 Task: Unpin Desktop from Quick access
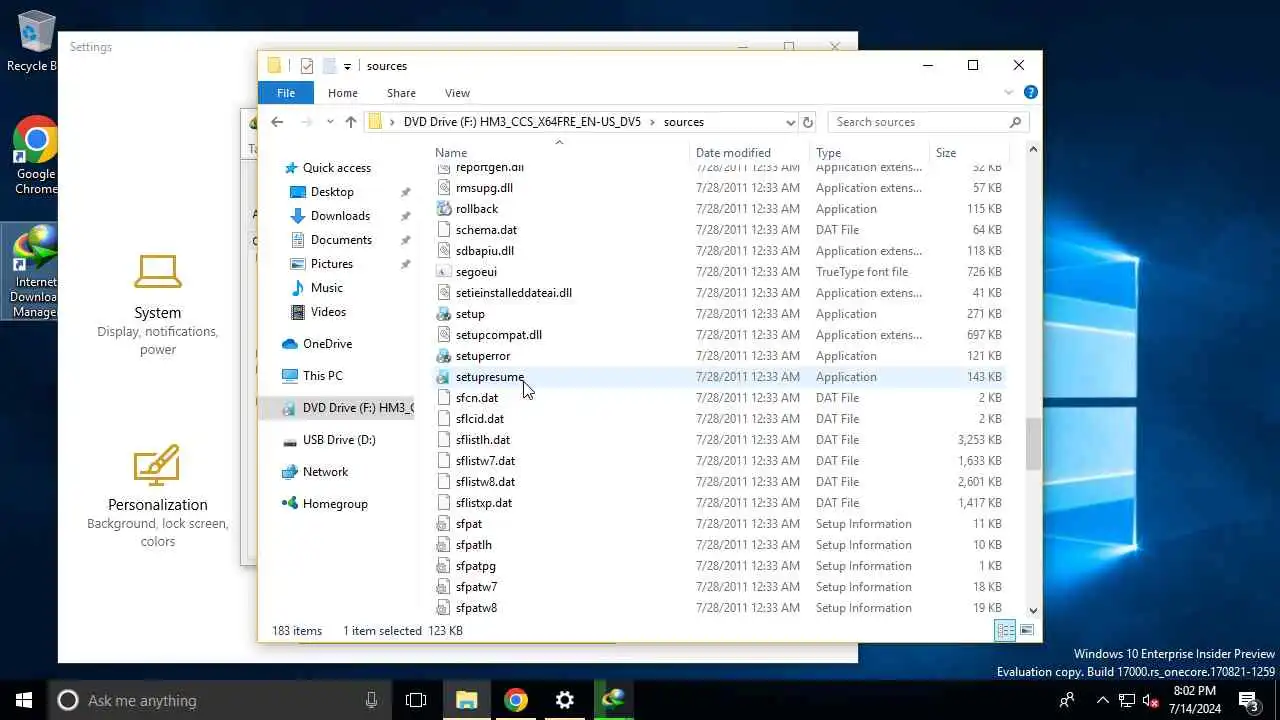405,192
